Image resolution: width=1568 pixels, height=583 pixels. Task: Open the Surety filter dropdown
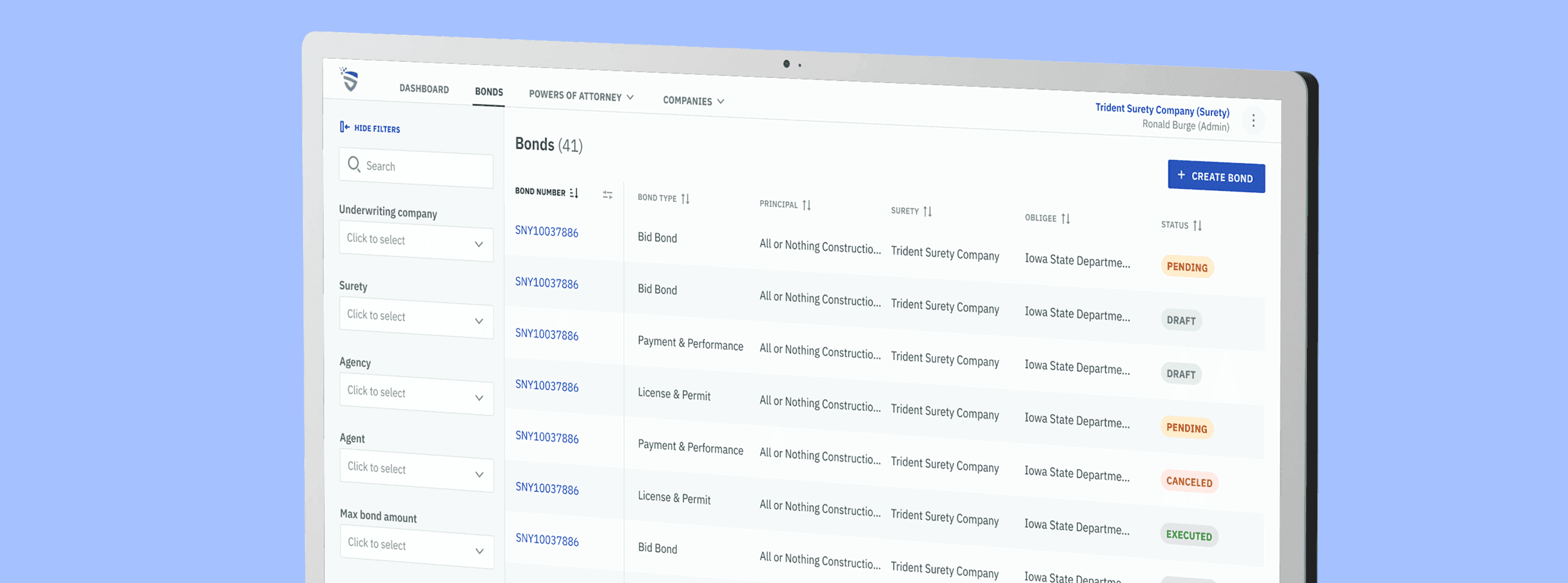click(x=416, y=317)
